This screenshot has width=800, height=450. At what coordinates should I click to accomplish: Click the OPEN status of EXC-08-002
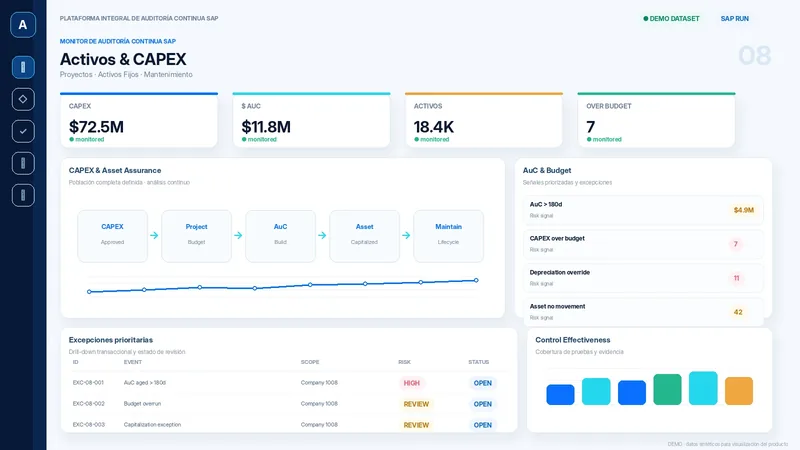[x=483, y=404]
